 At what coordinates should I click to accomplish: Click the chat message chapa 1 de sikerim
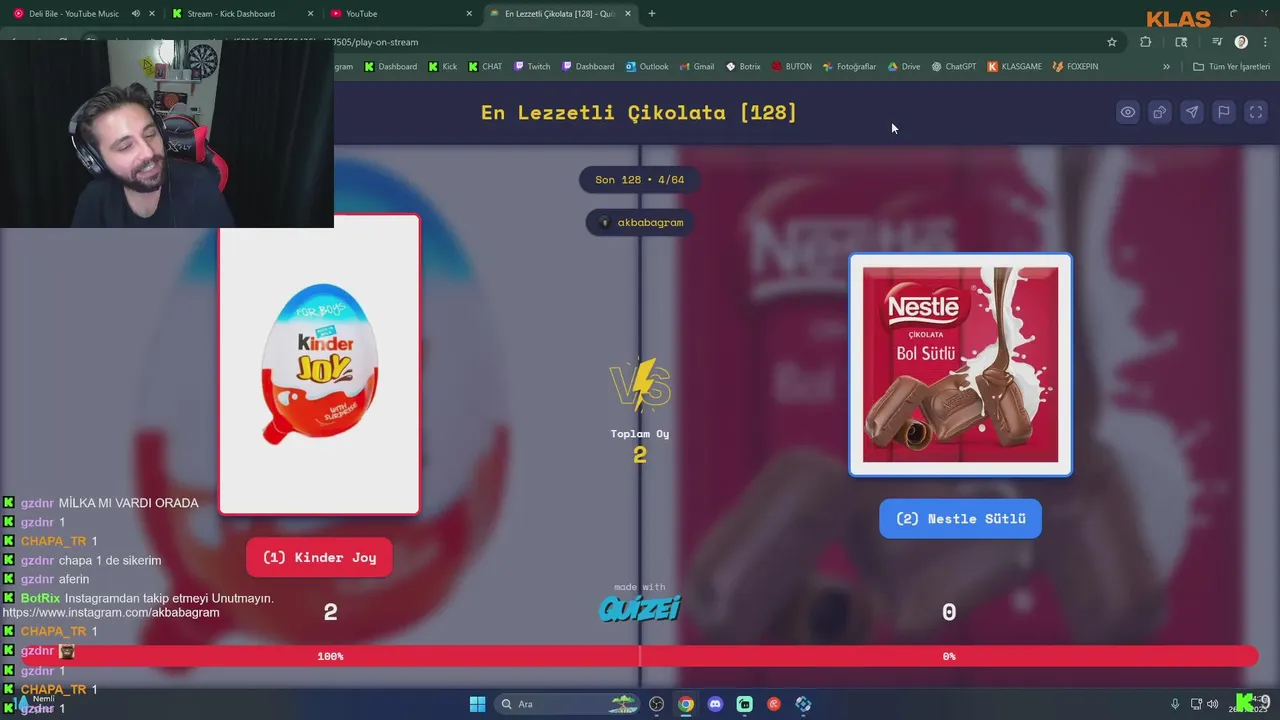click(110, 560)
